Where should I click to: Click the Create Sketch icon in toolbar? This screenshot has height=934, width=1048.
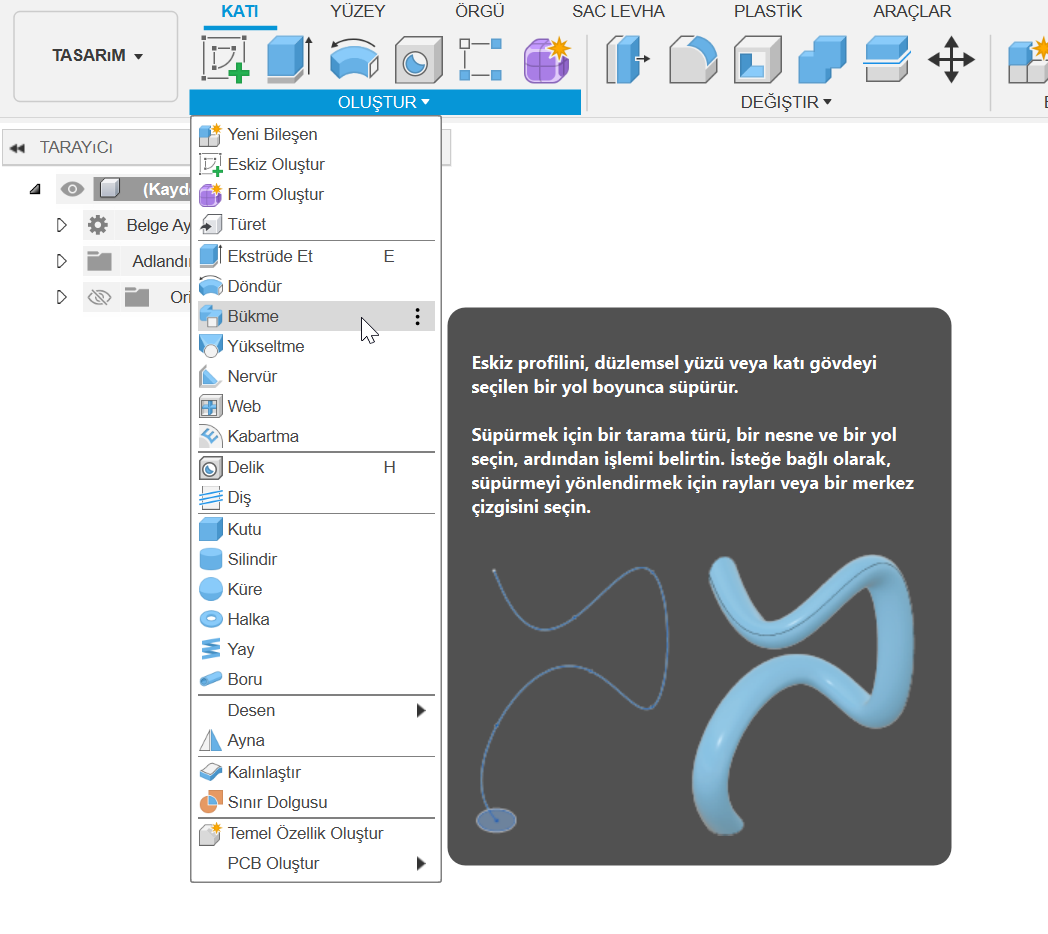tap(225, 58)
